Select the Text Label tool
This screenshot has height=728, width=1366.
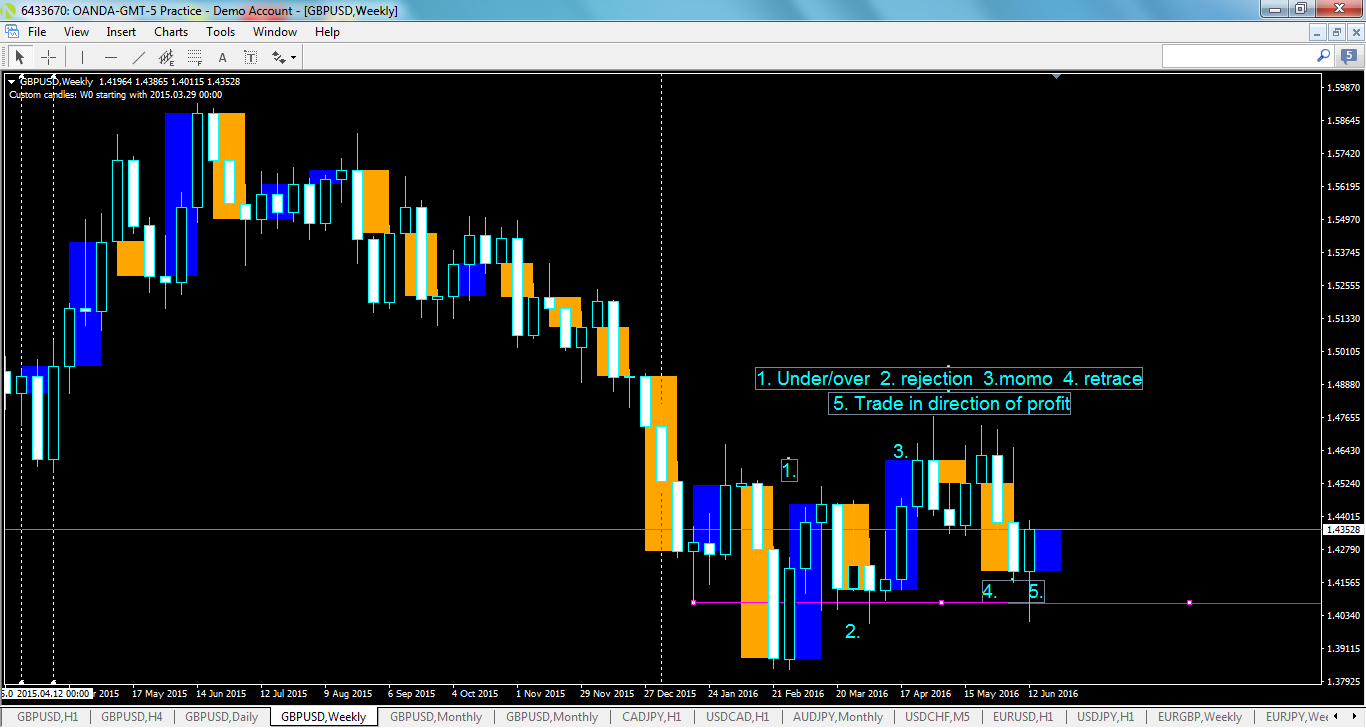251,57
